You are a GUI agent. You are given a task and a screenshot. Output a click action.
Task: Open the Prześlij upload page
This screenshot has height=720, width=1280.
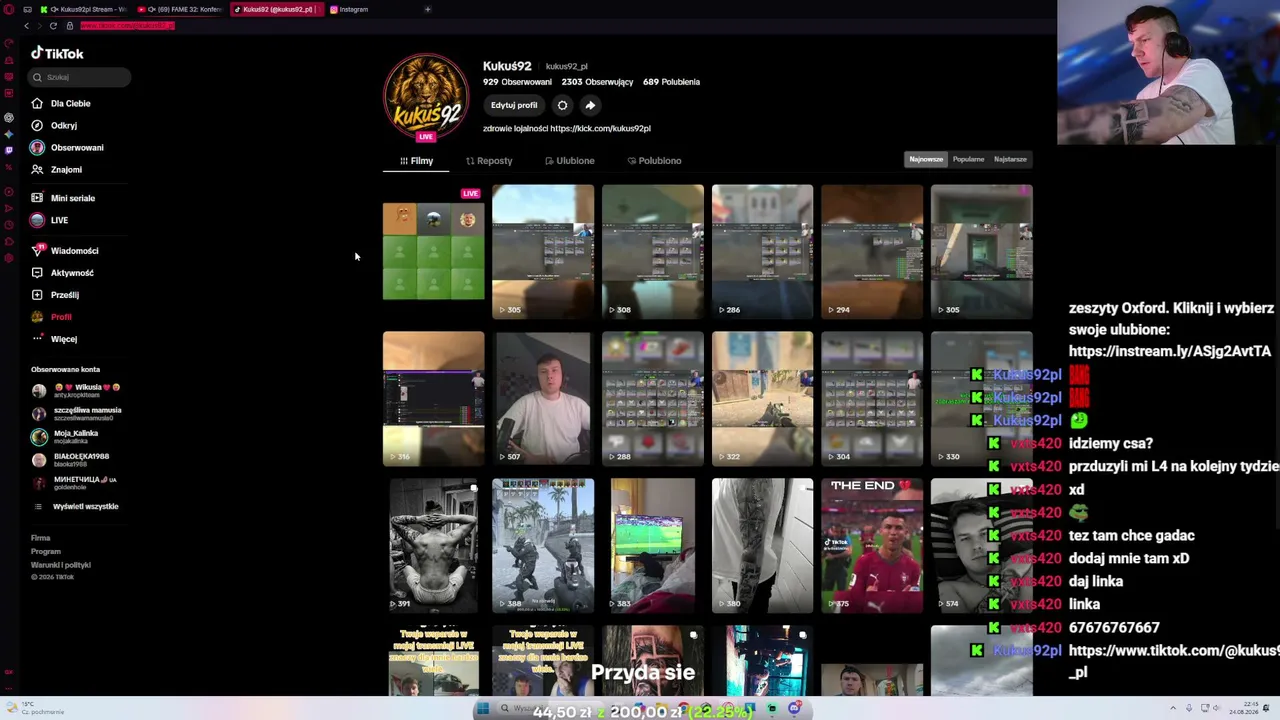(x=55, y=295)
